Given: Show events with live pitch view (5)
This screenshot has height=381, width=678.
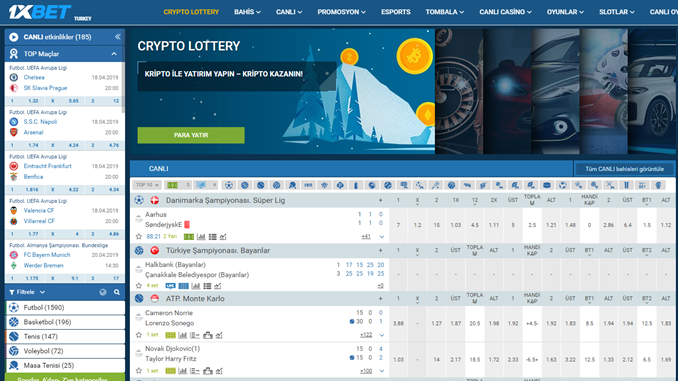Looking at the screenshot, I should click(x=178, y=185).
